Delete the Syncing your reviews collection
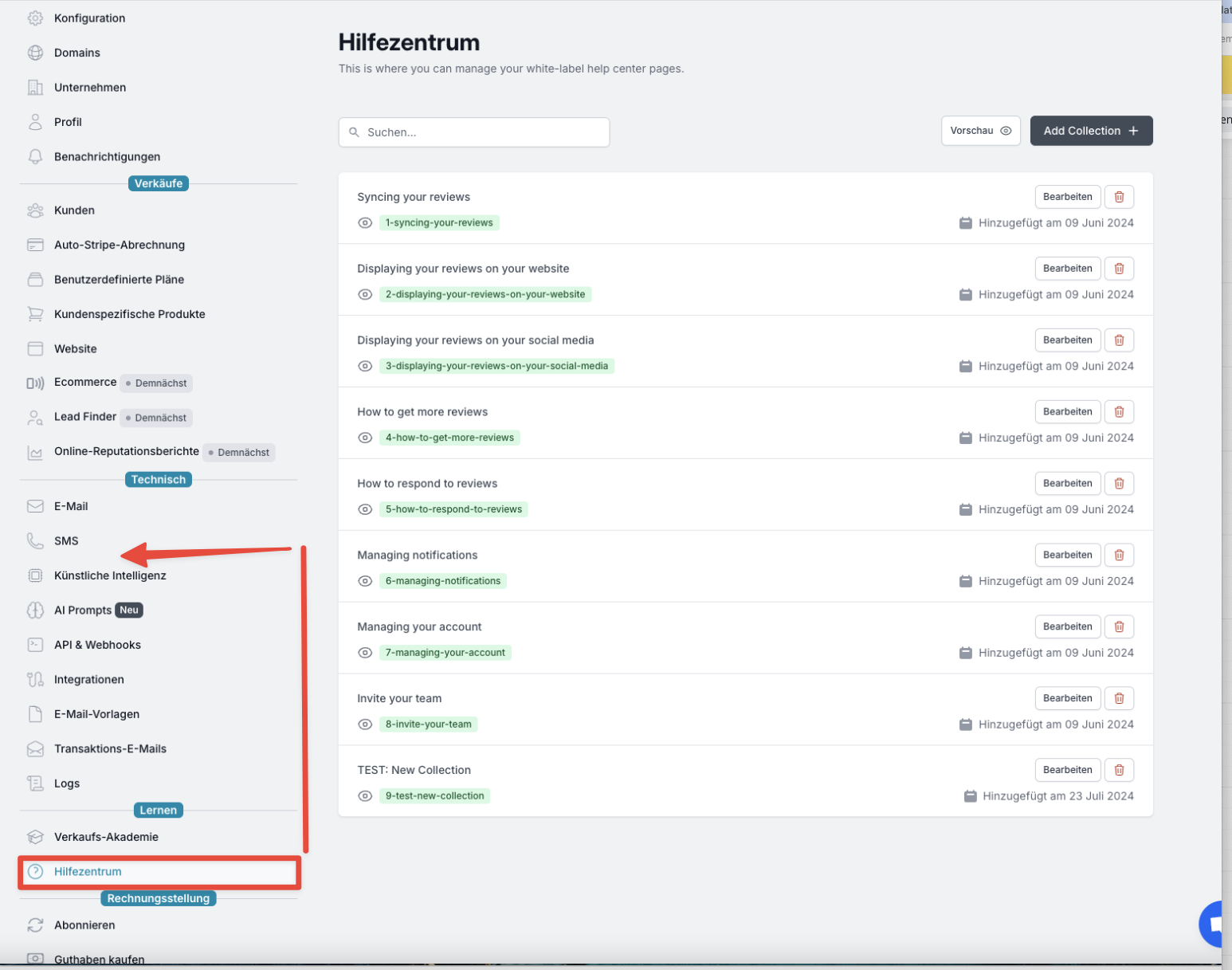1232x970 pixels. [x=1119, y=197]
